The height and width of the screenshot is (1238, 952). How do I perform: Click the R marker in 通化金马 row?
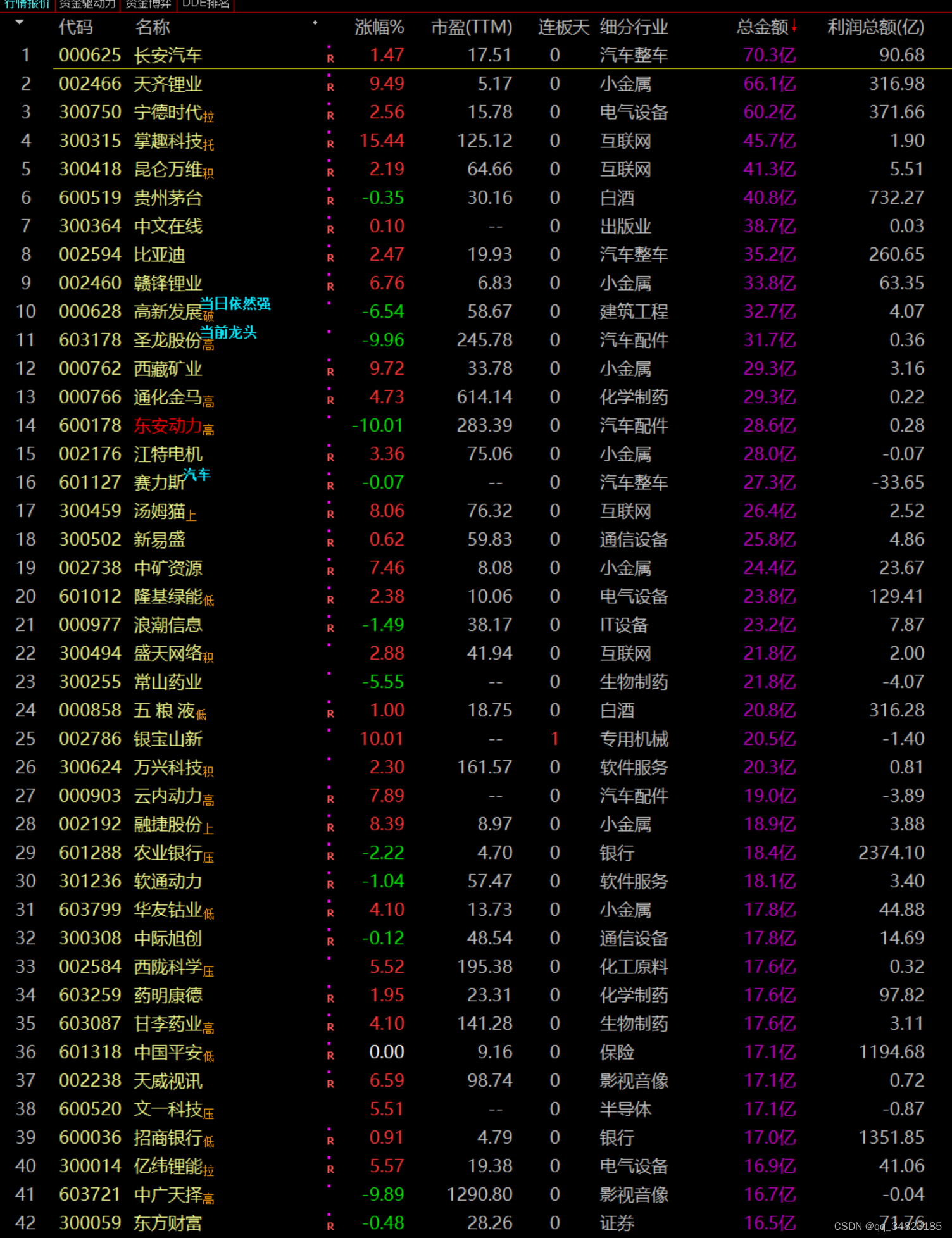point(330,400)
